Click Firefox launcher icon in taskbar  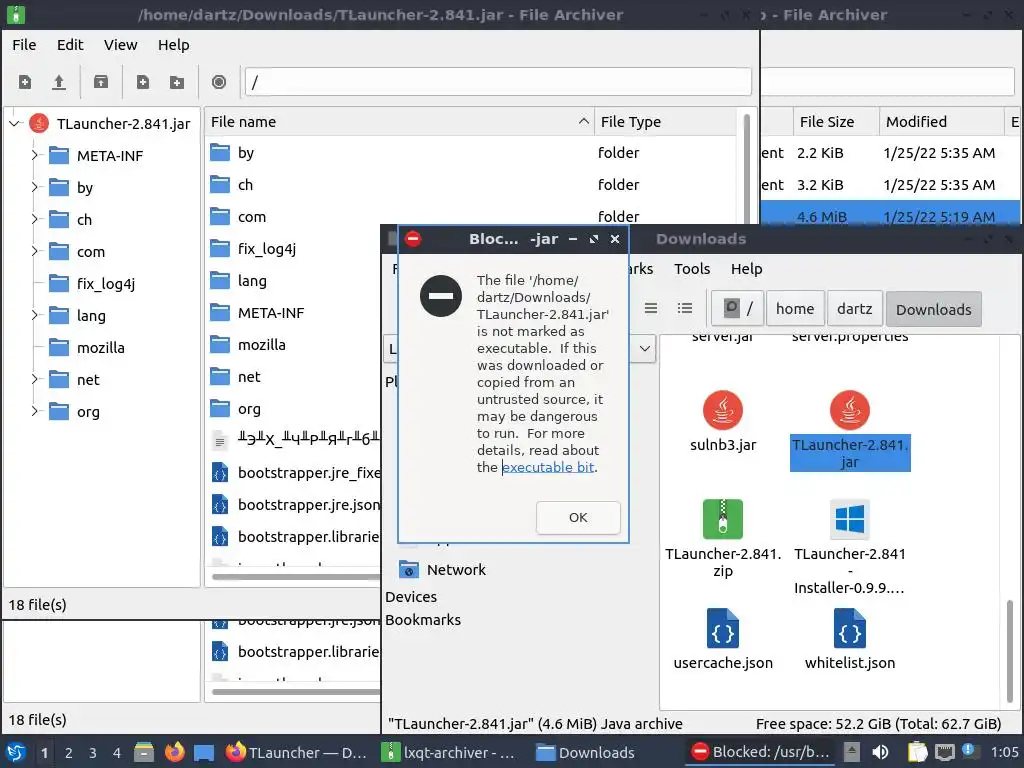174,752
